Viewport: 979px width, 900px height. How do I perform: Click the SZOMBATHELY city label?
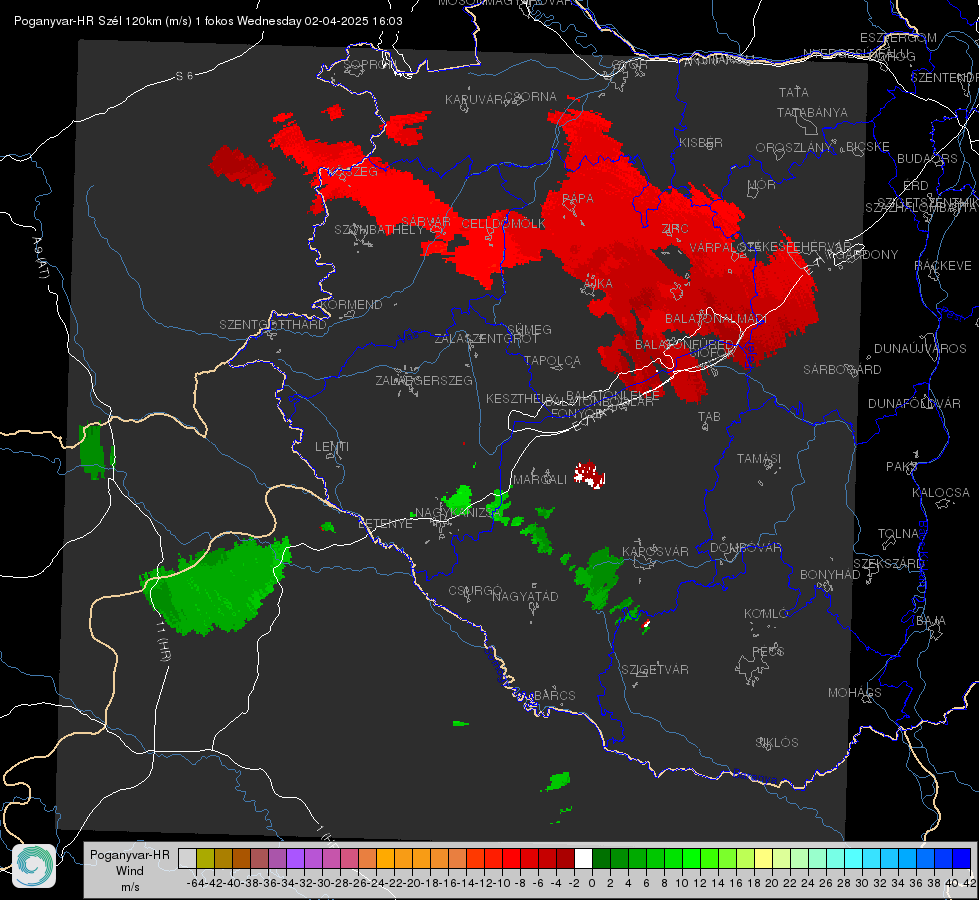coord(379,230)
